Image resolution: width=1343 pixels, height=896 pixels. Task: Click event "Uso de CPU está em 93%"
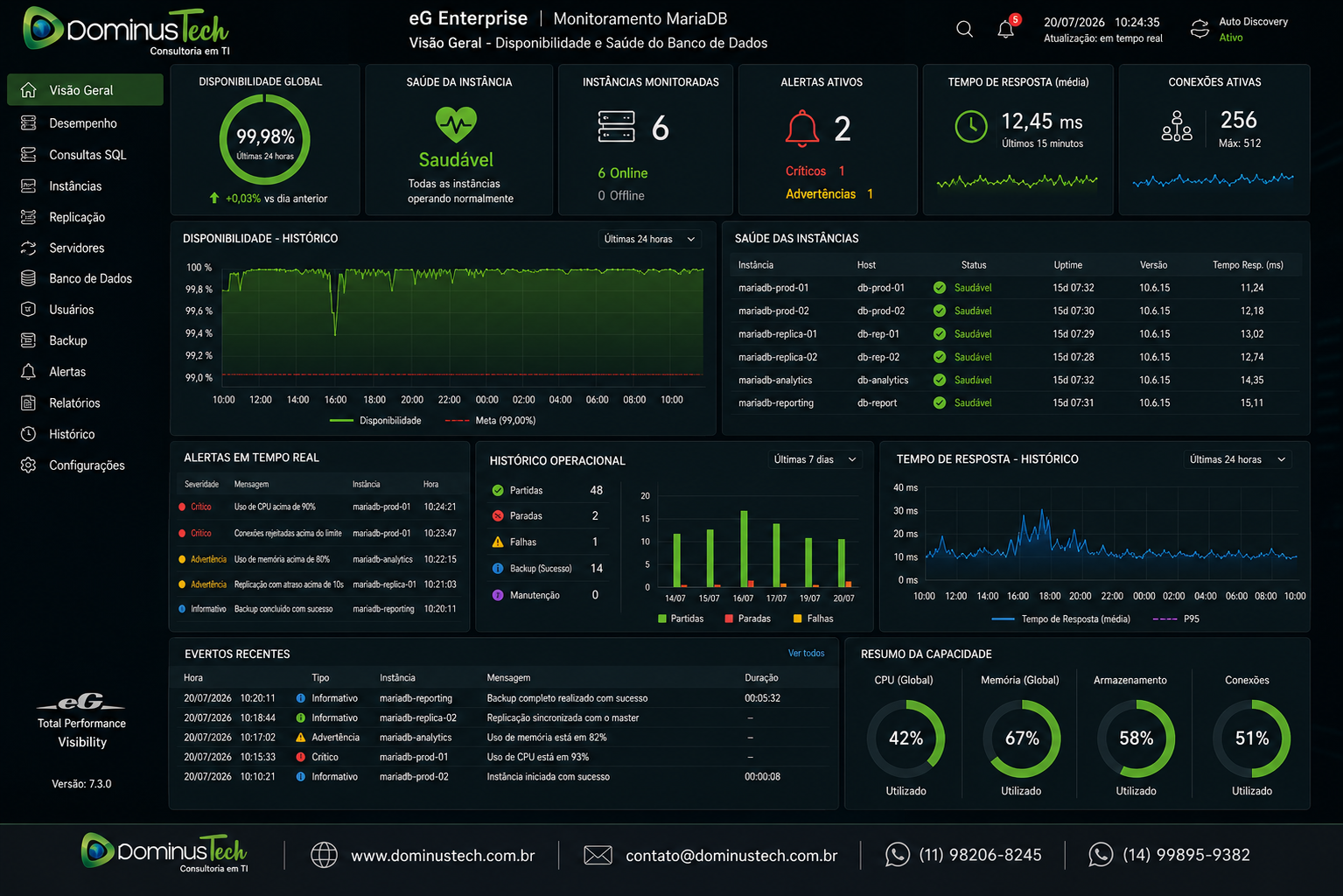click(538, 757)
